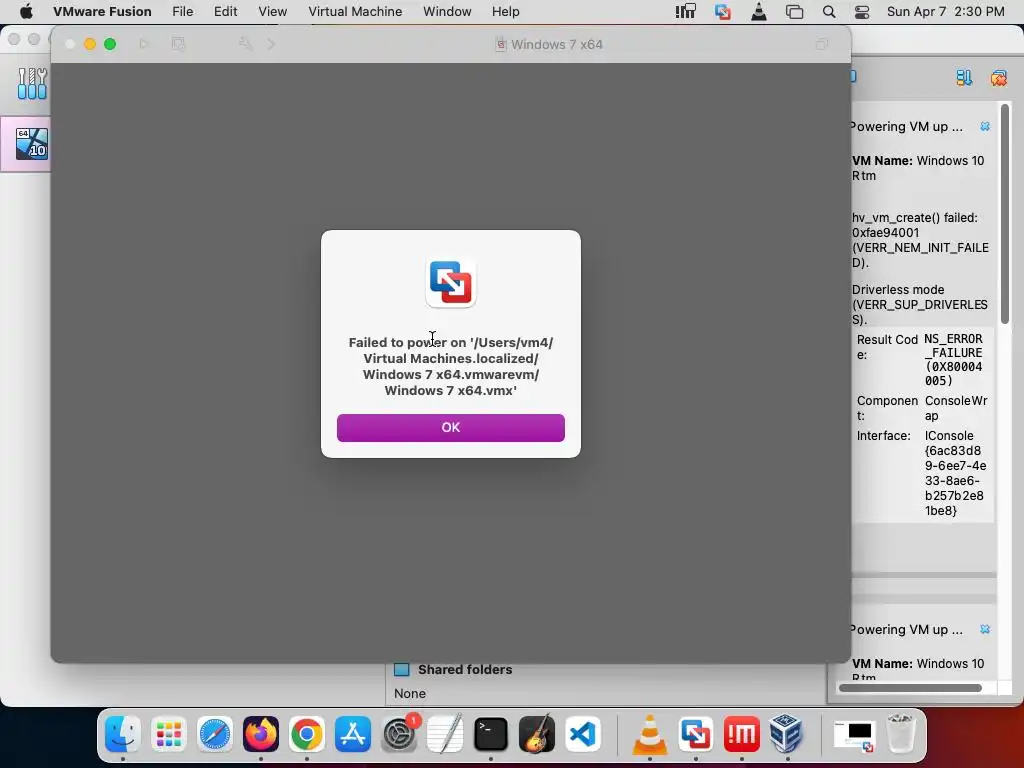The width and height of the screenshot is (1024, 768).
Task: Open VirtualBox from the Dock
Action: (788, 733)
